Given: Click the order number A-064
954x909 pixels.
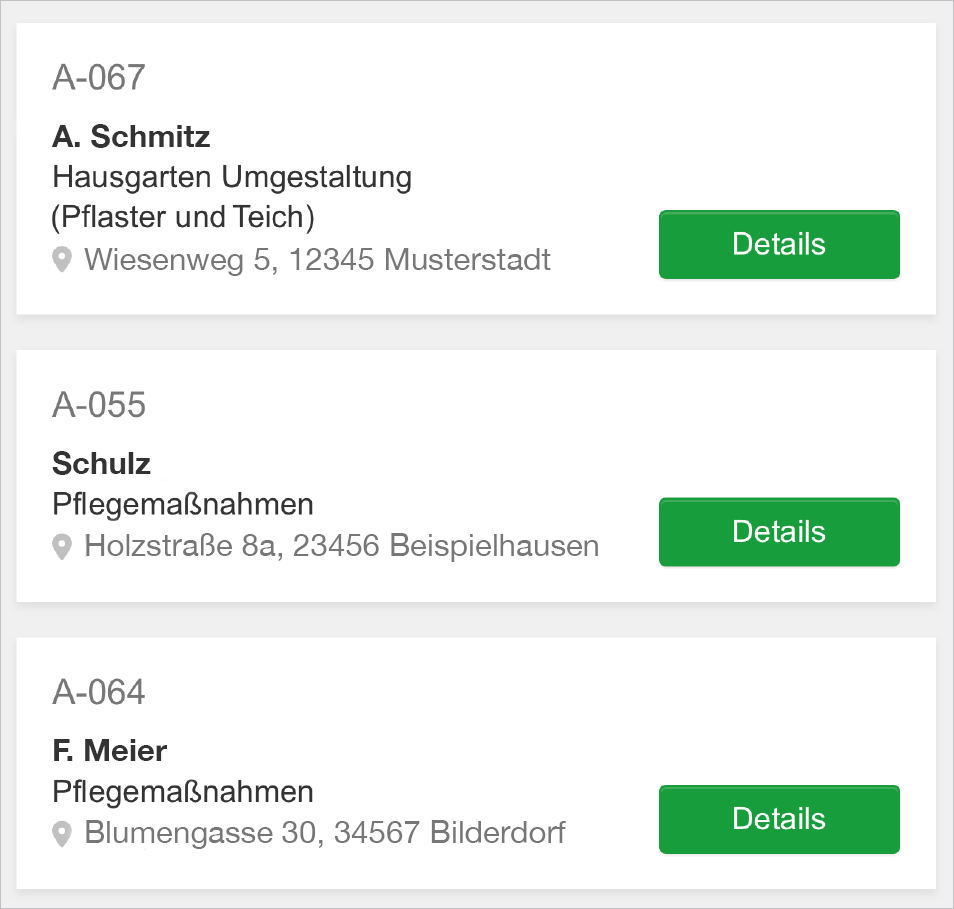Looking at the screenshot, I should (99, 692).
